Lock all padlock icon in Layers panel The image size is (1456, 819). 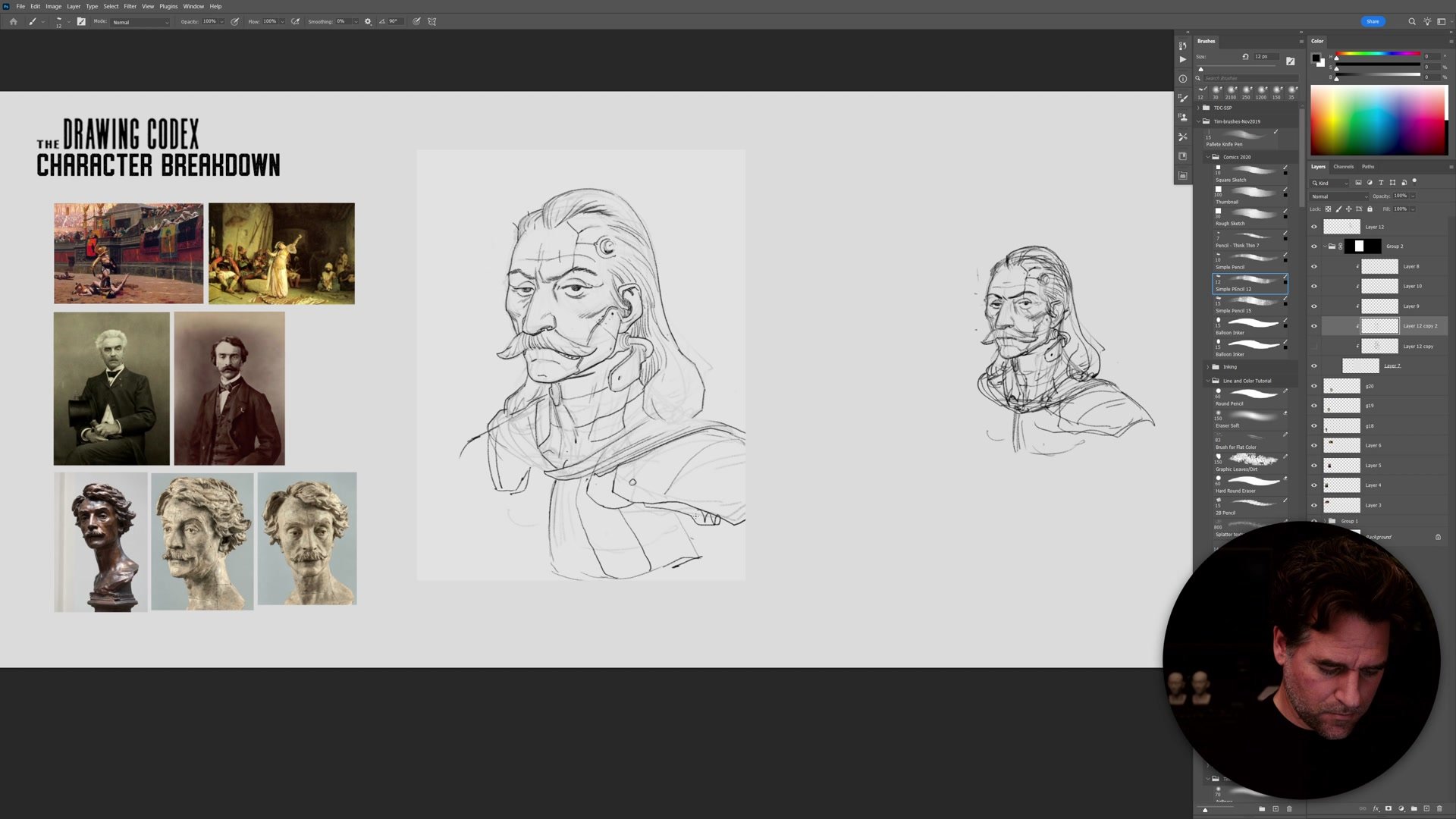pos(1370,209)
